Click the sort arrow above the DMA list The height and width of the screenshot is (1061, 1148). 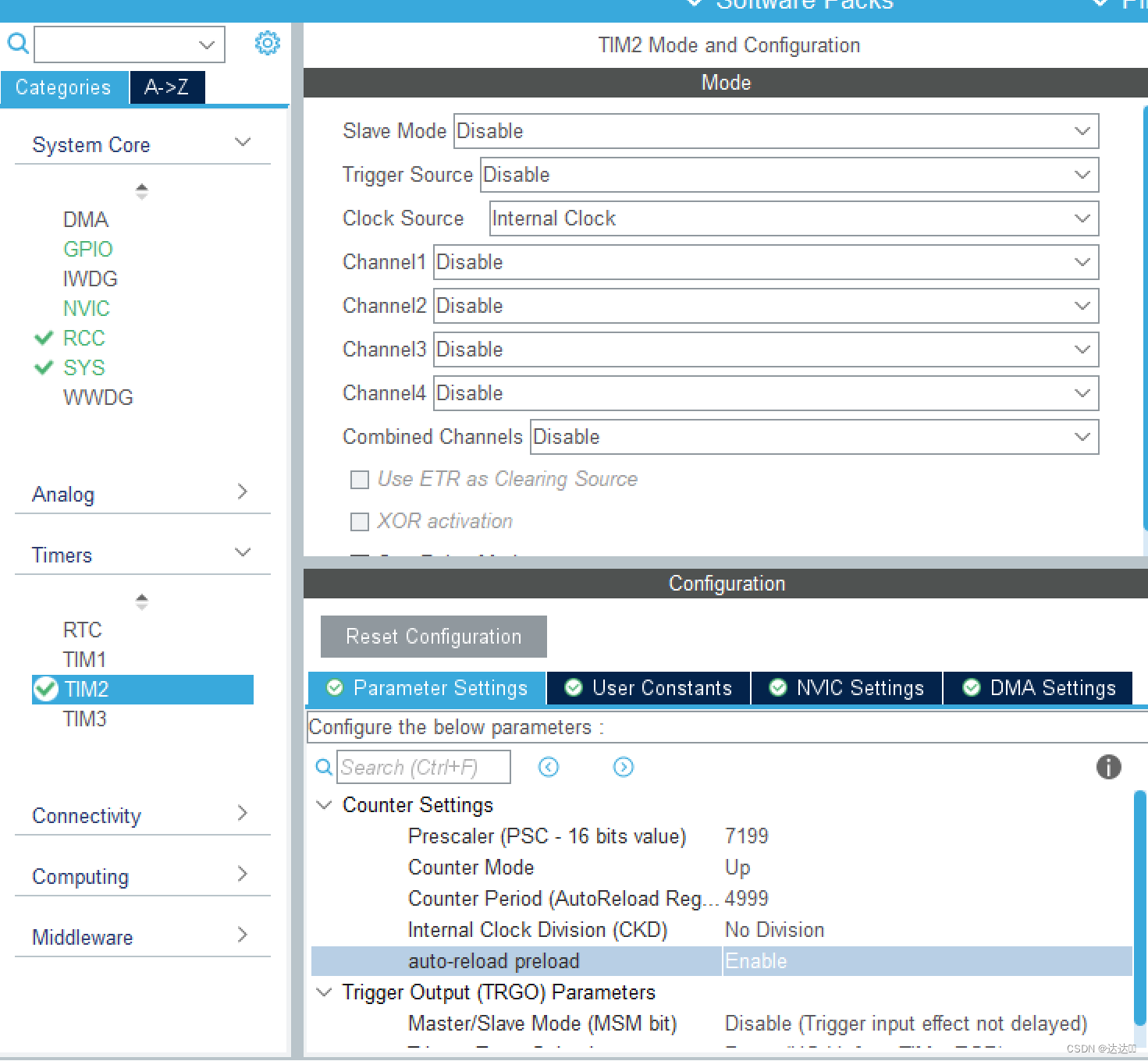(x=141, y=190)
